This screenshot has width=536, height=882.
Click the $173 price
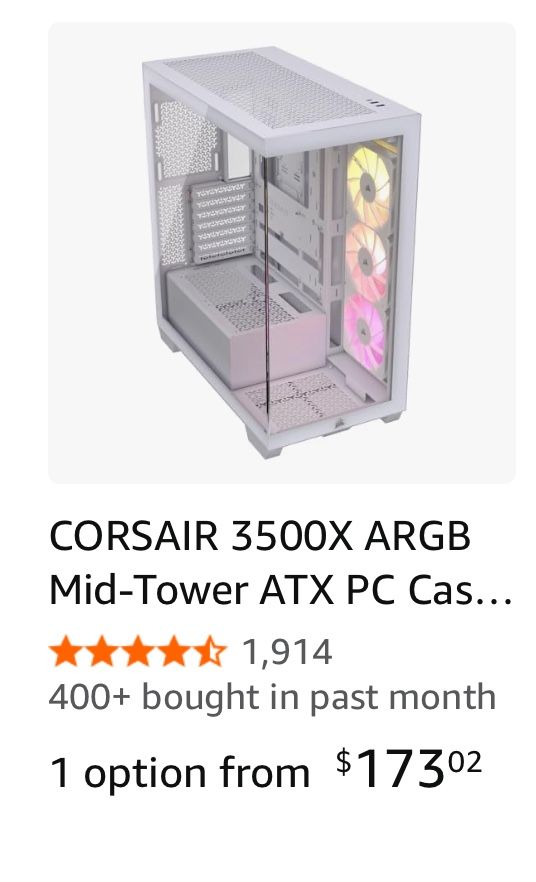coord(409,768)
